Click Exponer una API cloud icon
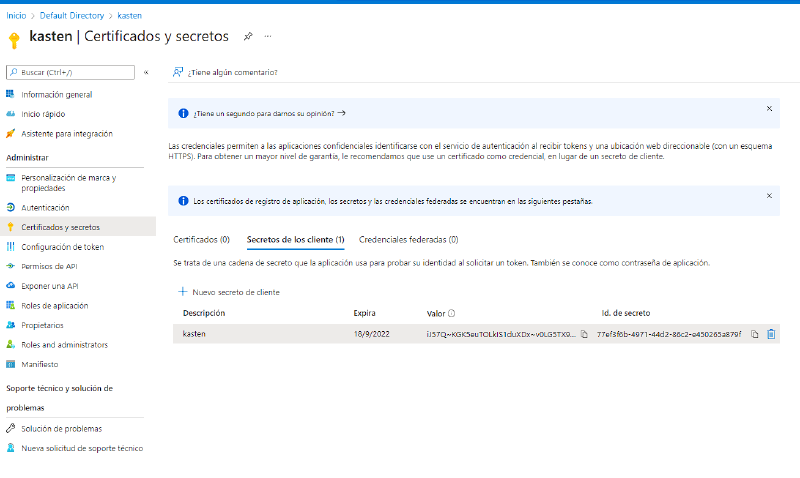800x478 pixels. tap(10, 286)
